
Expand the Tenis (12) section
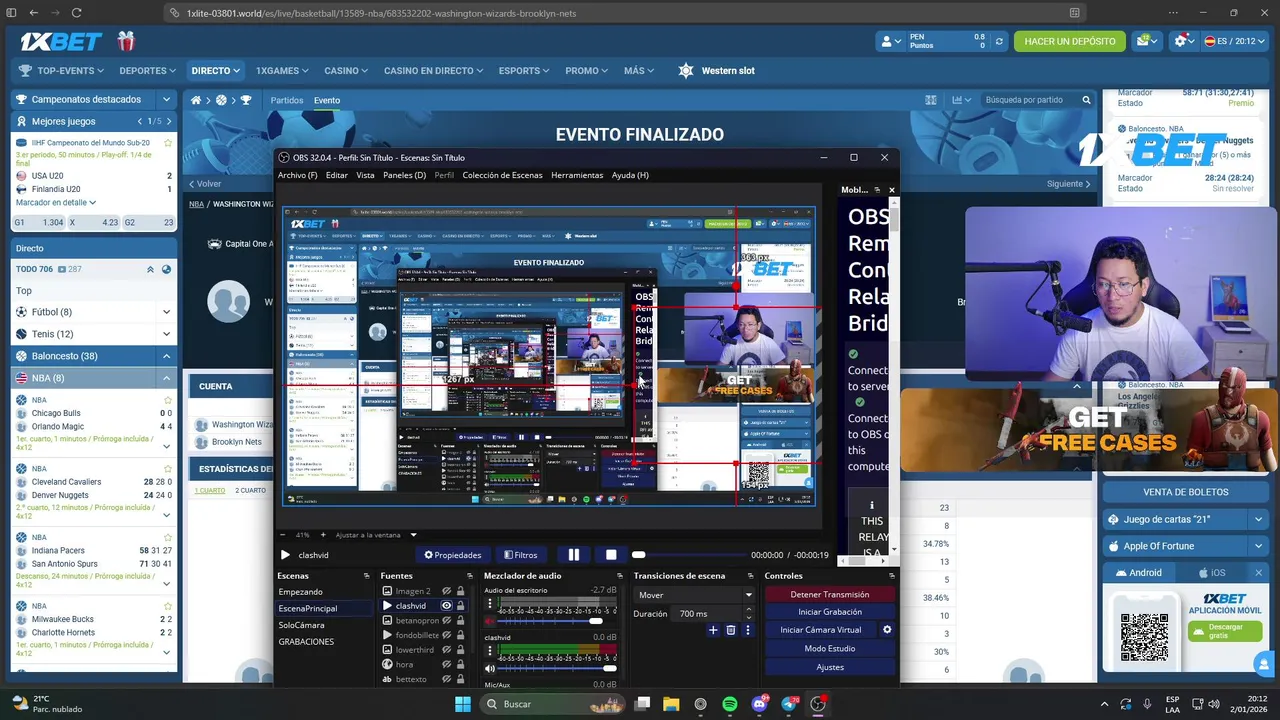point(94,334)
